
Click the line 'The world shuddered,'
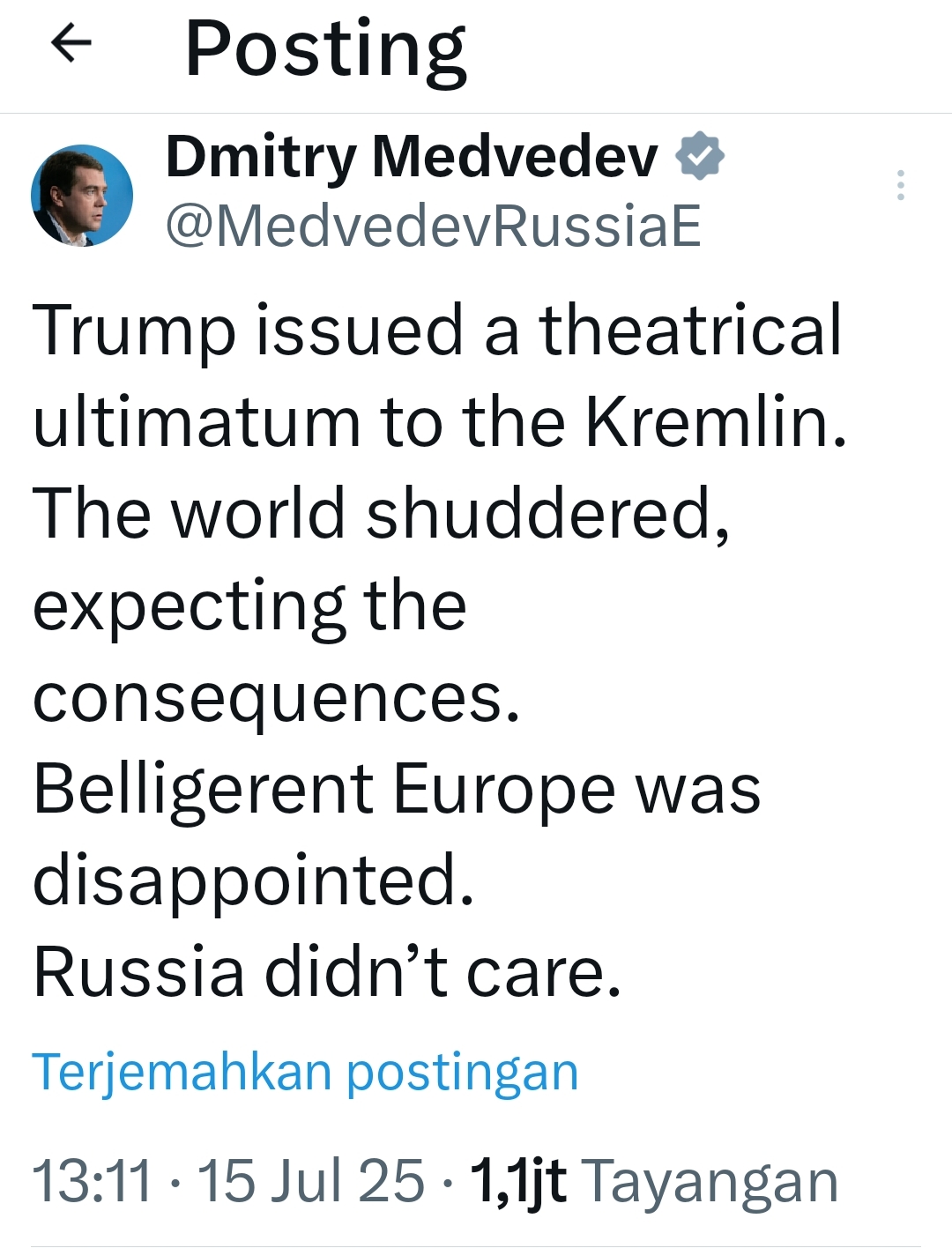point(381,513)
